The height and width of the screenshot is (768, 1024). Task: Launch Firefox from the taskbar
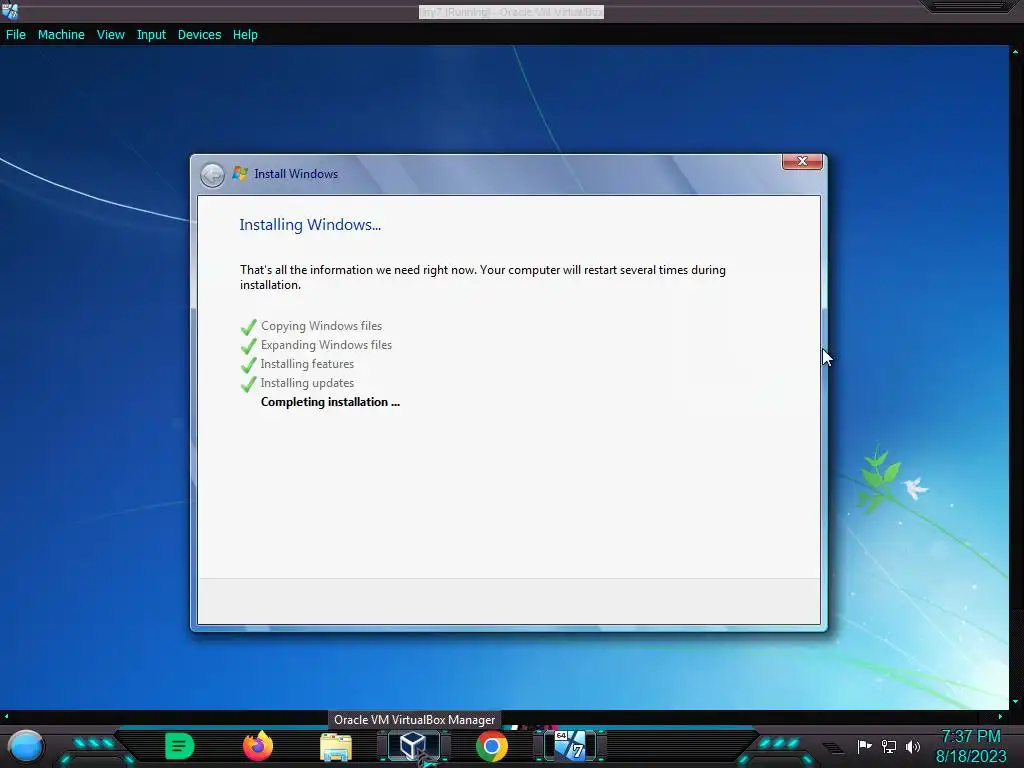[x=257, y=746]
